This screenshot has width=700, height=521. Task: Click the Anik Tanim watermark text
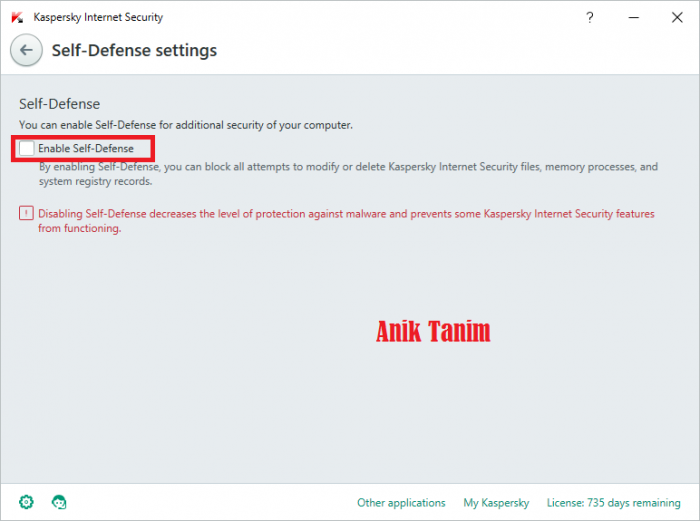click(x=433, y=332)
